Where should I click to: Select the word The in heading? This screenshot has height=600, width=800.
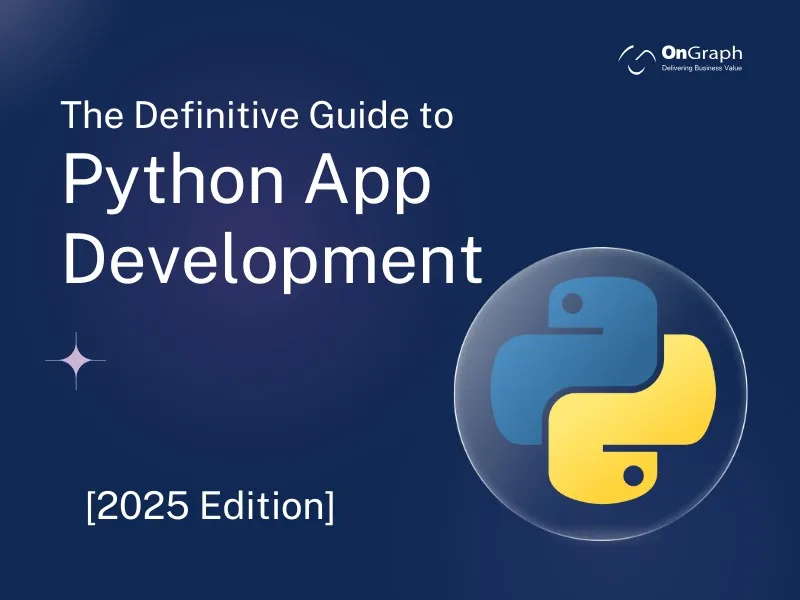click(92, 115)
